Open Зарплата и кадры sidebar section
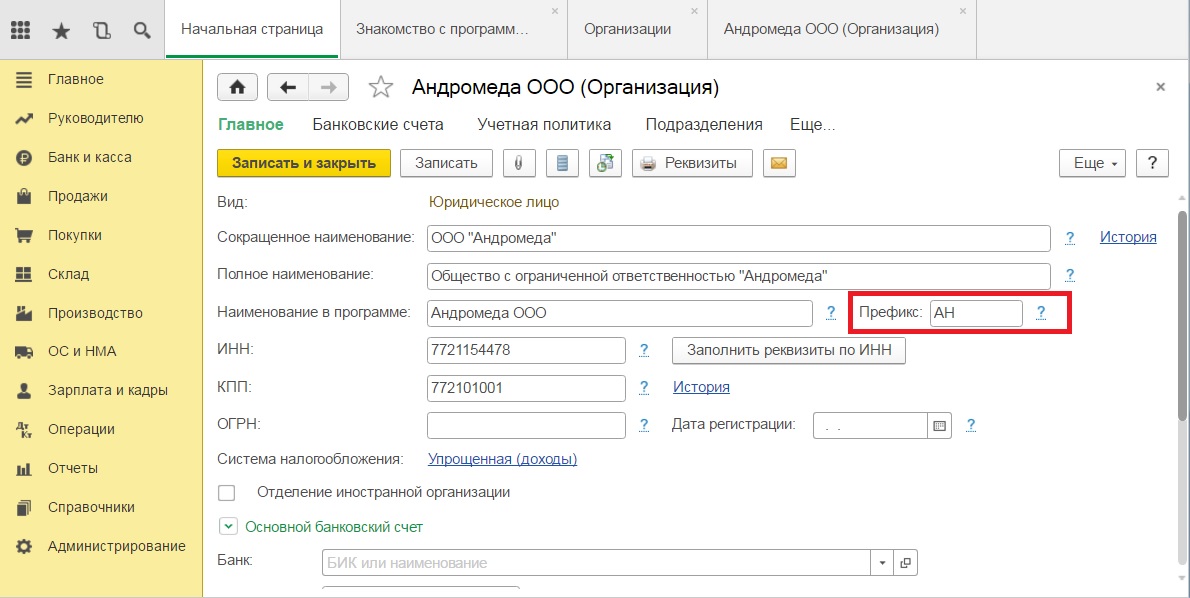 [108, 390]
